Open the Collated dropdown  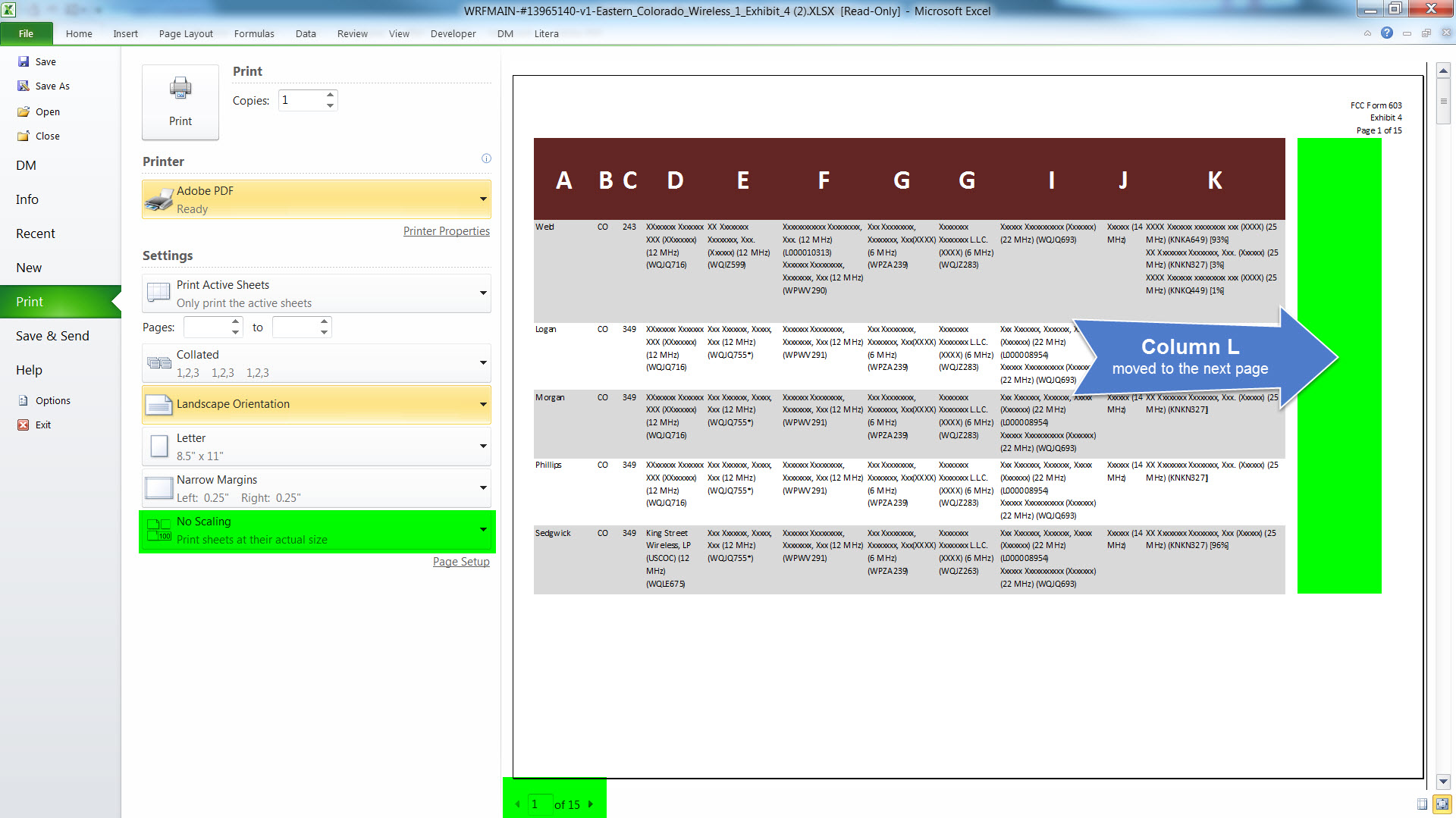316,363
